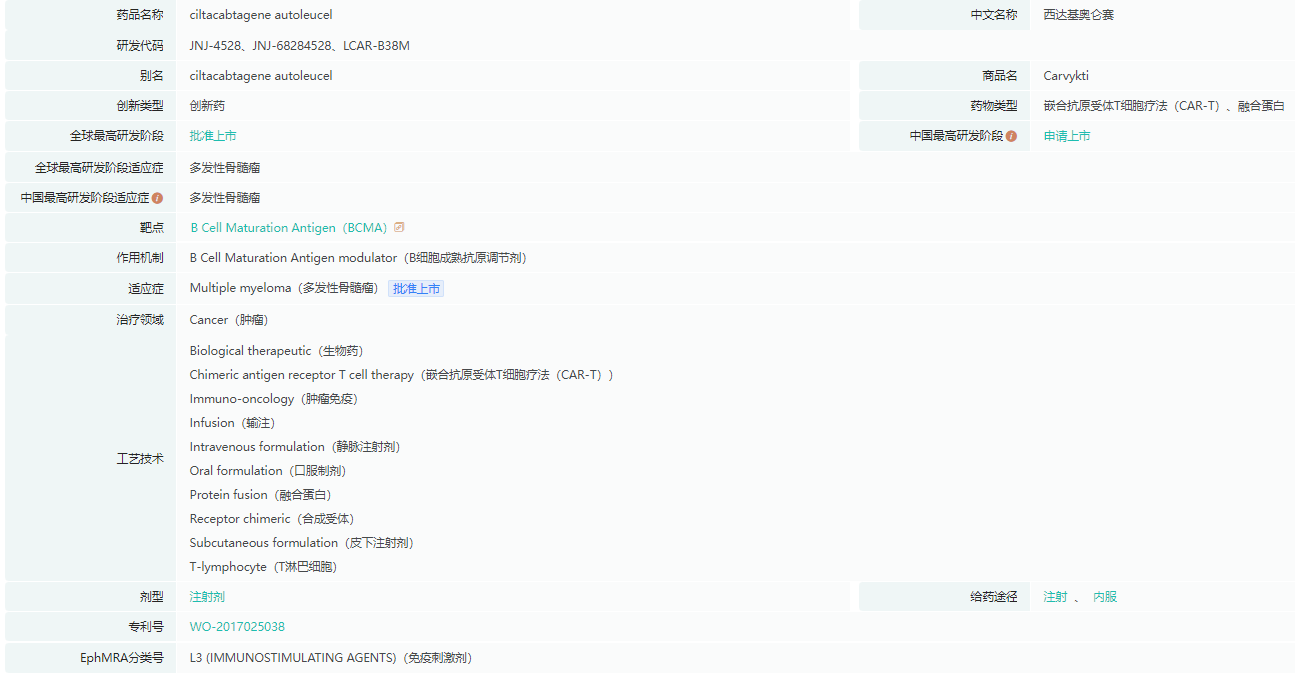Click the 商品名 field label
1295x673 pixels.
pyautogui.click(x=1000, y=76)
